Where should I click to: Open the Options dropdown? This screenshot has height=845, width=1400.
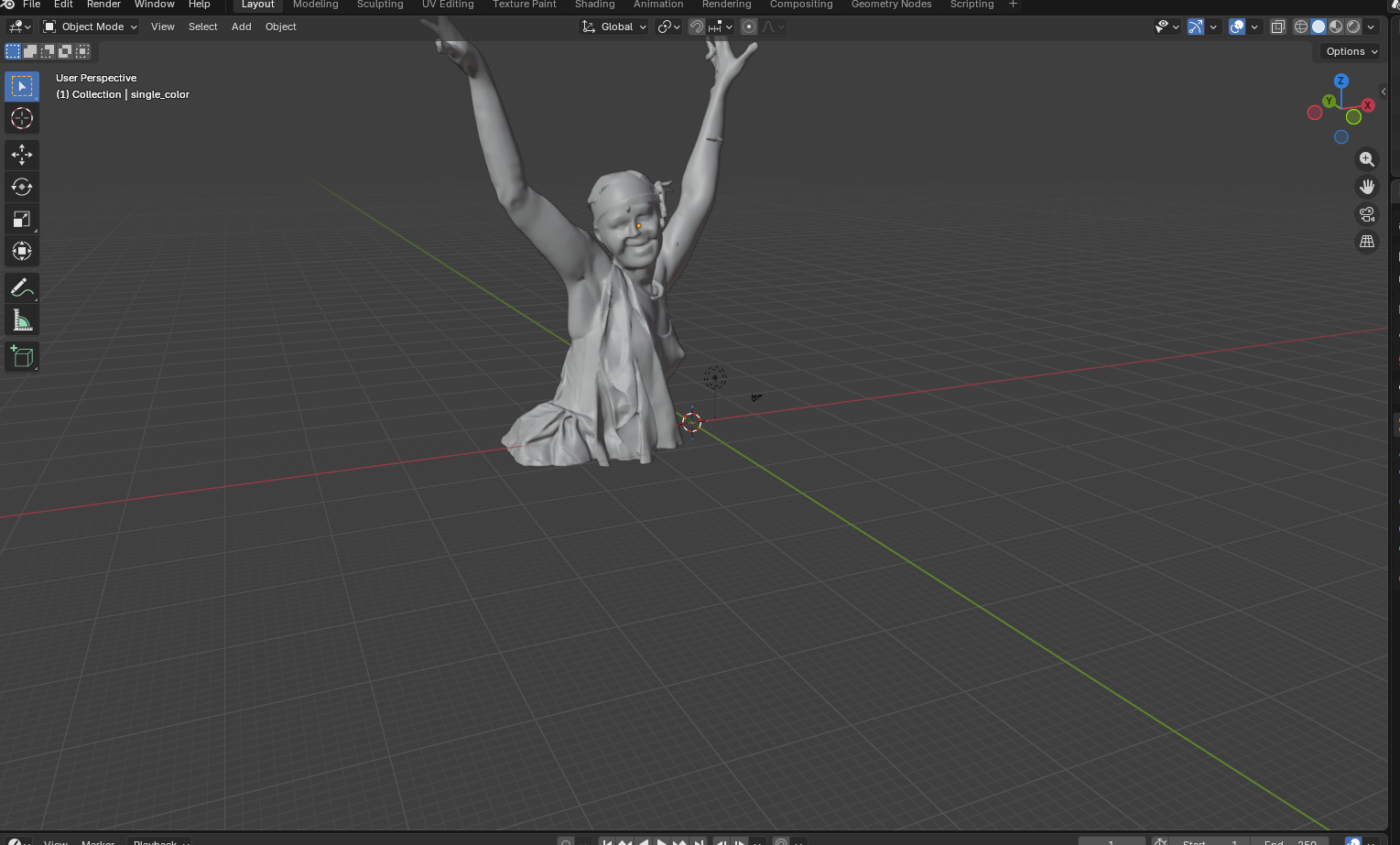1351,51
